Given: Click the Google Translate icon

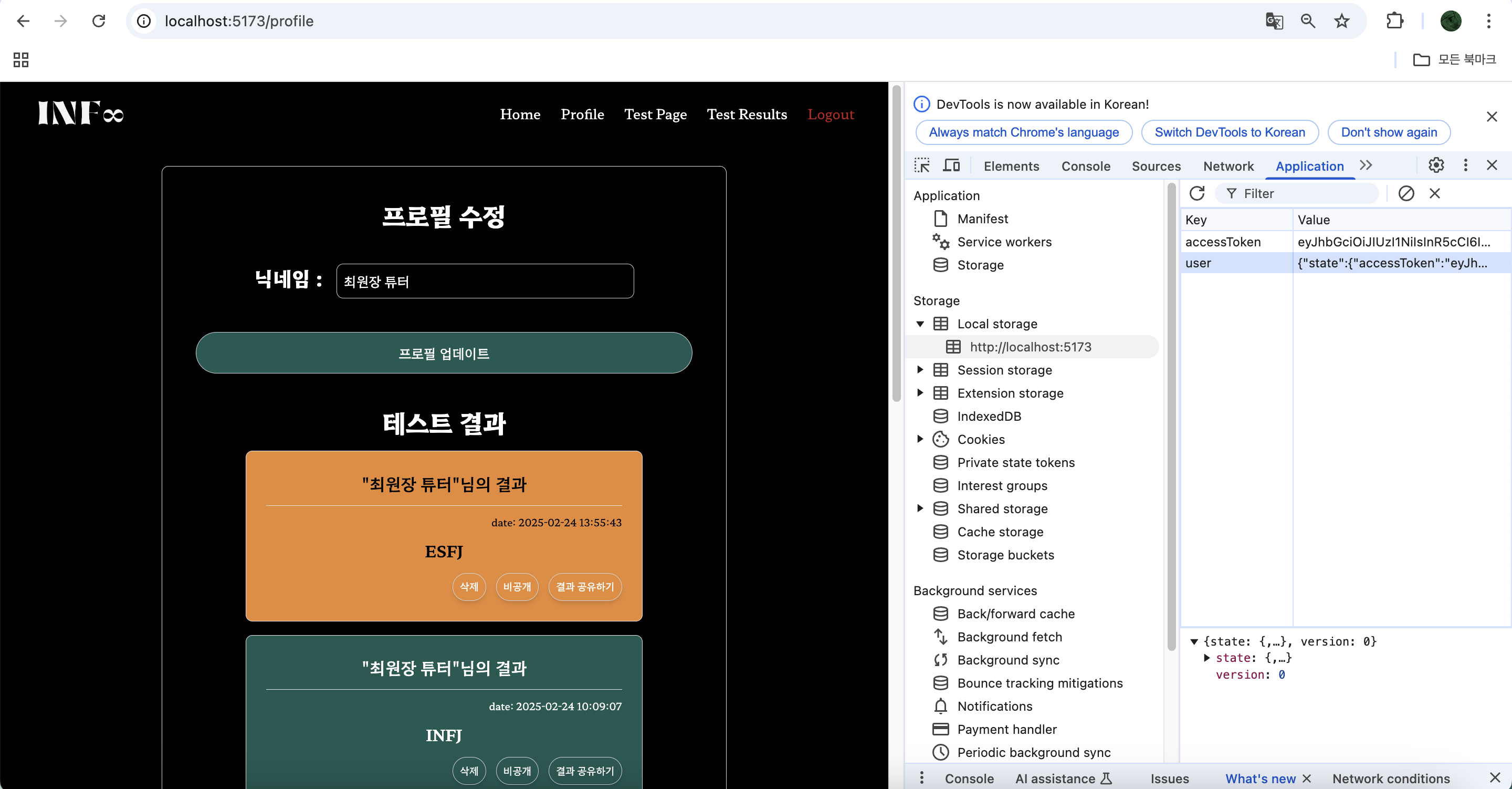Looking at the screenshot, I should pyautogui.click(x=1274, y=21).
